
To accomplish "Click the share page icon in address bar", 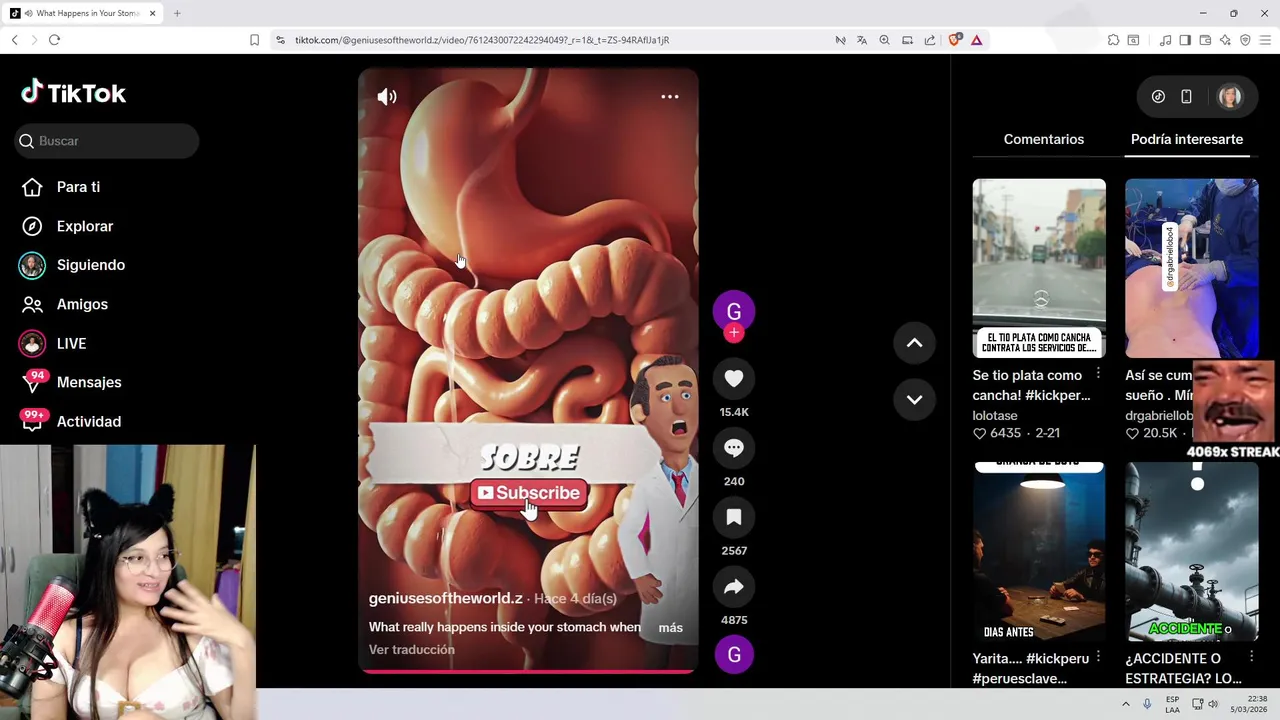I will 930,40.
